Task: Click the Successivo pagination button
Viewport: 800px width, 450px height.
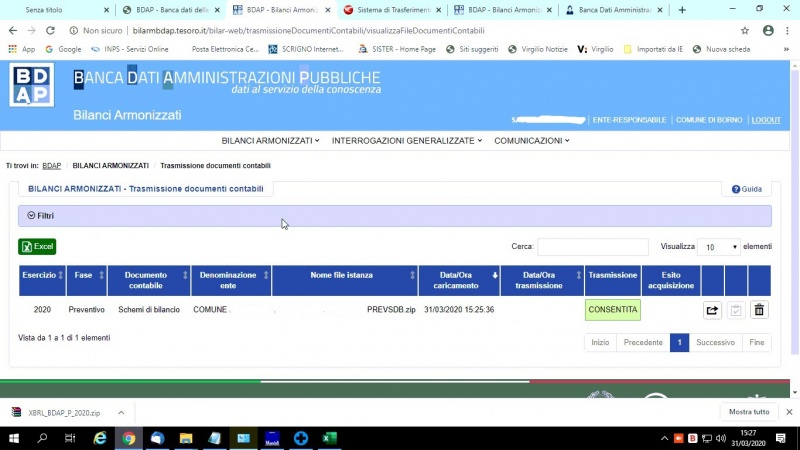Action: [x=715, y=342]
